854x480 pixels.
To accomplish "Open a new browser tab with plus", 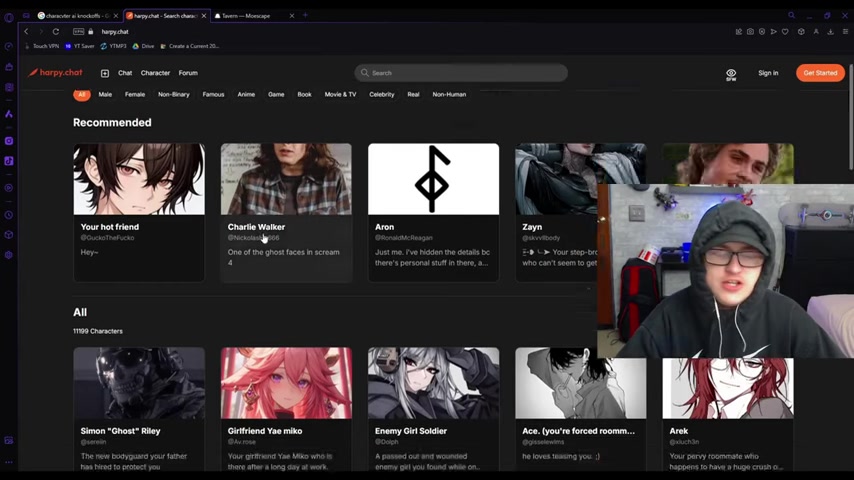I will (305, 15).
